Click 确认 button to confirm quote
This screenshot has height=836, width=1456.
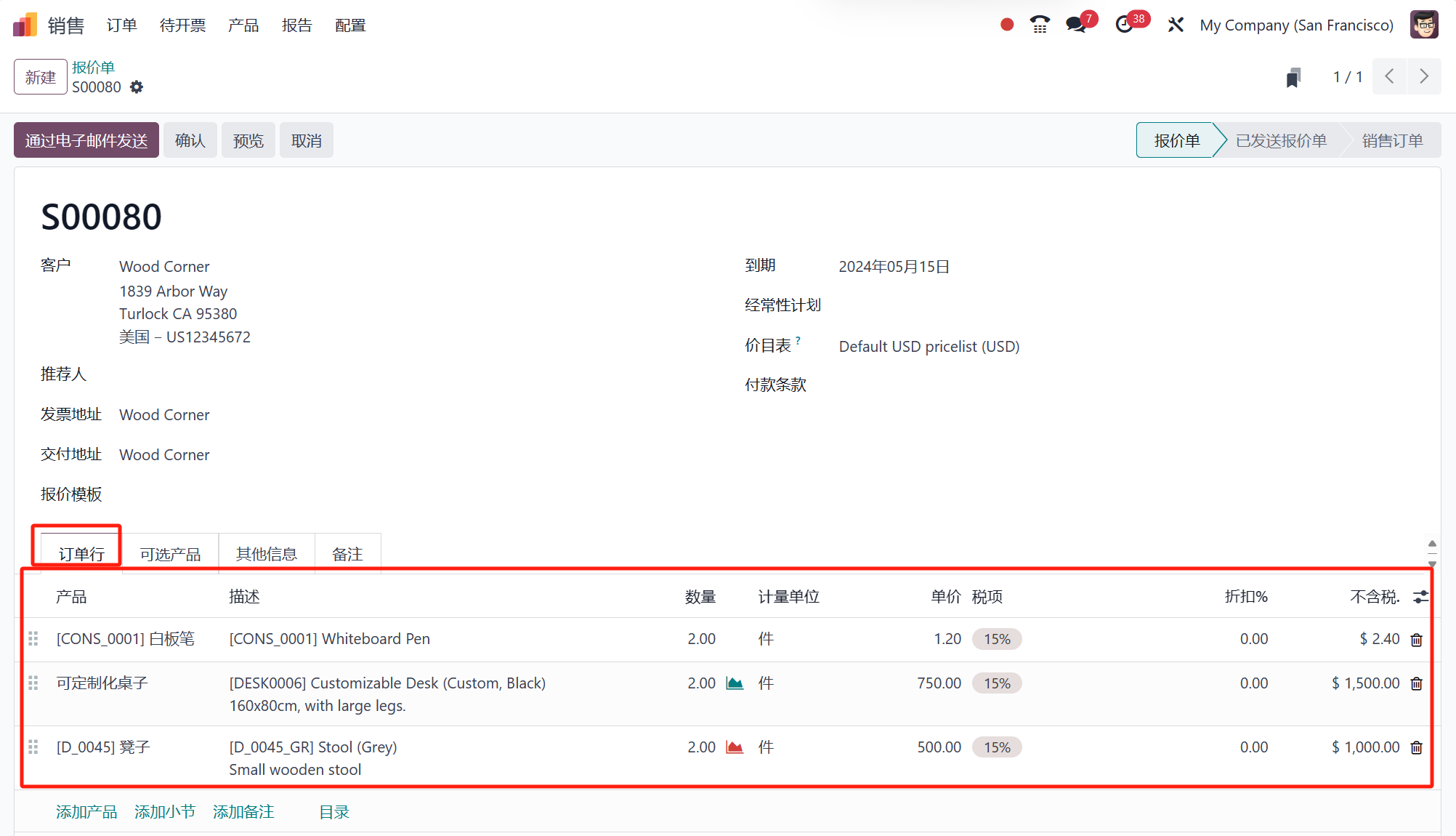point(190,140)
